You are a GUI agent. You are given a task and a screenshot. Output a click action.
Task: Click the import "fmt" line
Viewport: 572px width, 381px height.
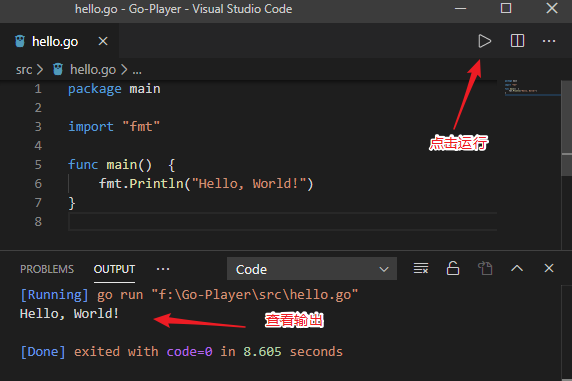coord(114,127)
